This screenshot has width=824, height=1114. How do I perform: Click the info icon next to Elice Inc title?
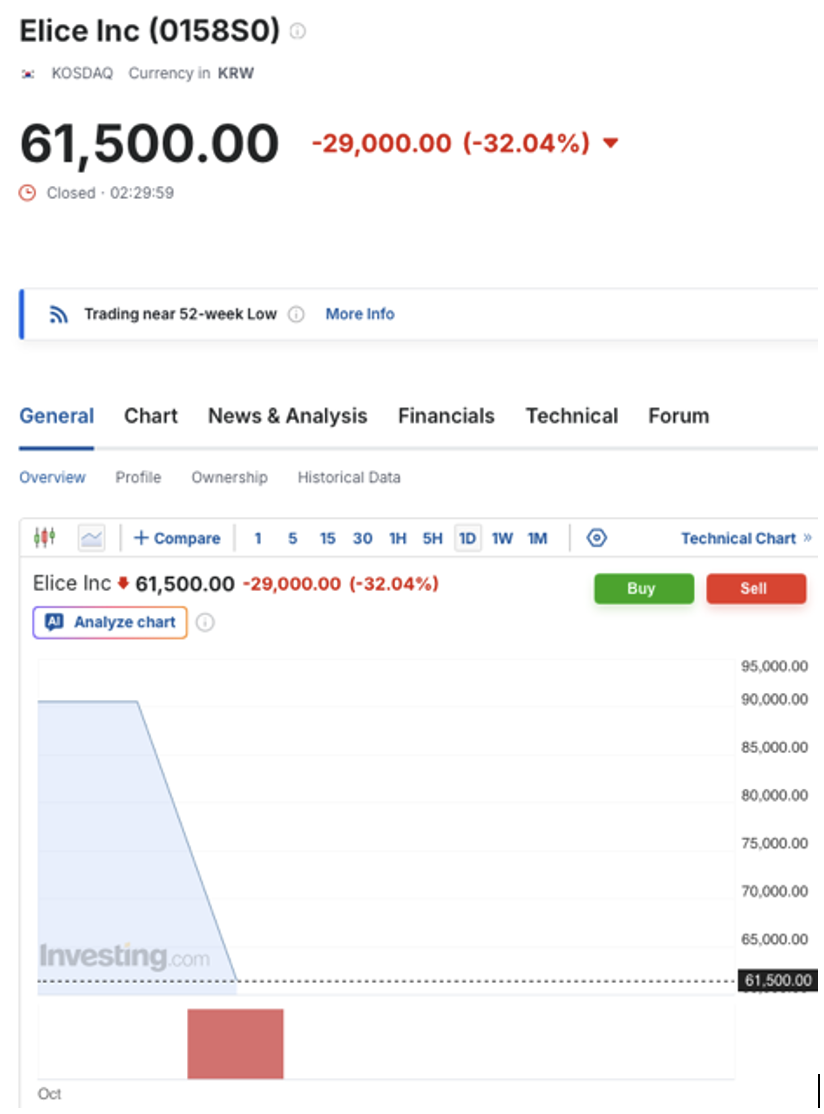(298, 31)
